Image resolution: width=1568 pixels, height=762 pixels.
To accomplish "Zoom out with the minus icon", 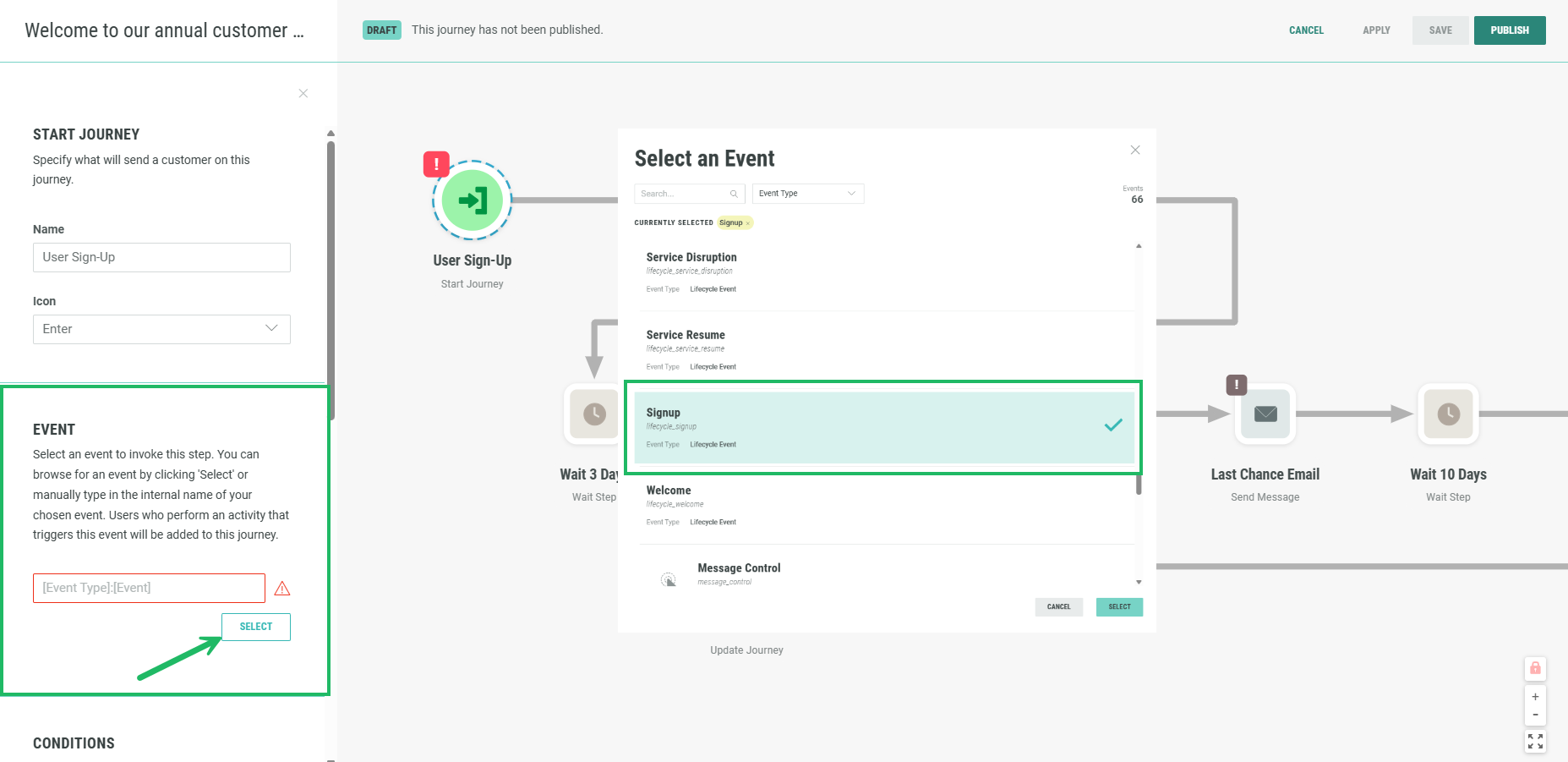I will pyautogui.click(x=1535, y=715).
